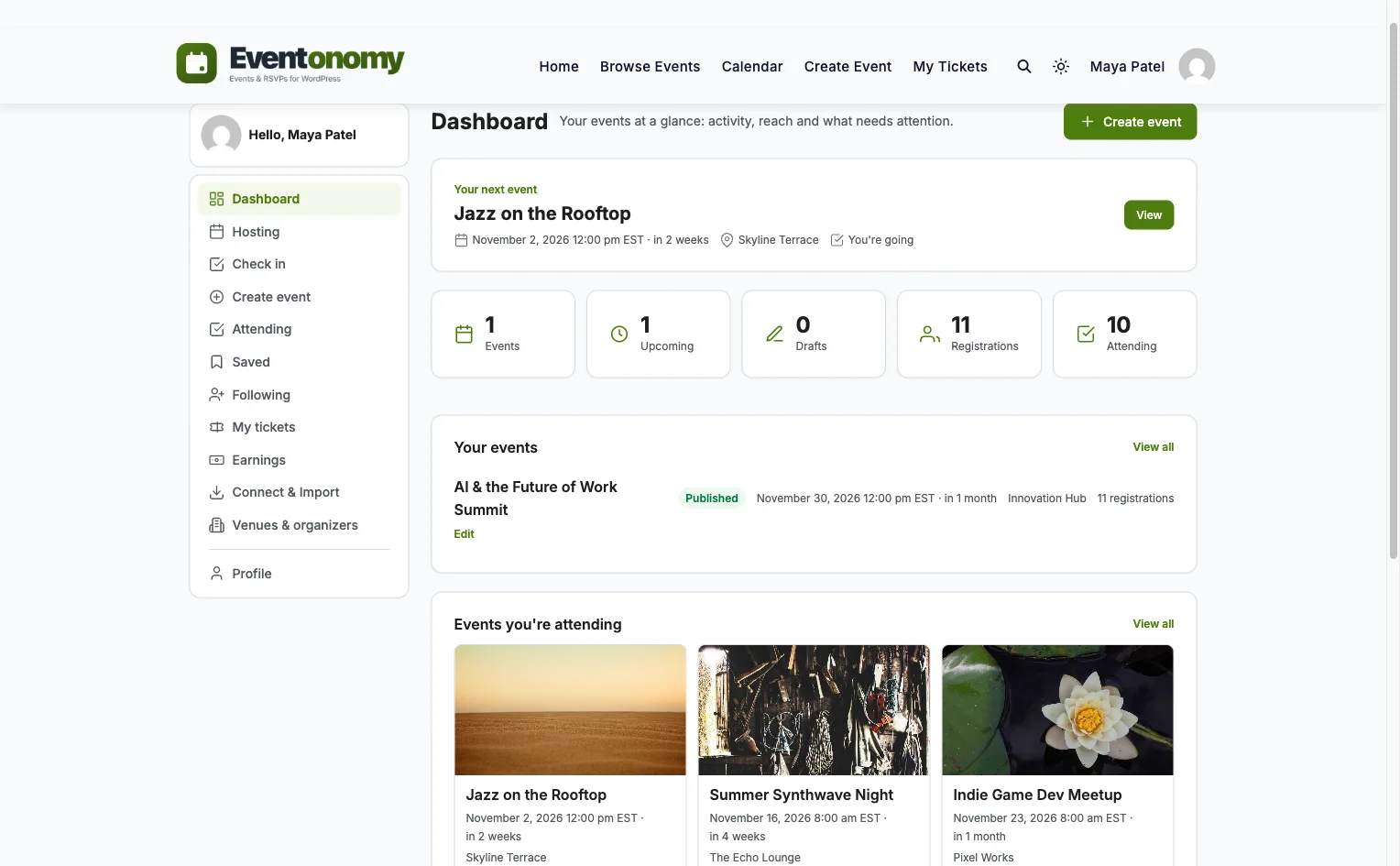Click the Events stat card showing 1

[x=503, y=334]
